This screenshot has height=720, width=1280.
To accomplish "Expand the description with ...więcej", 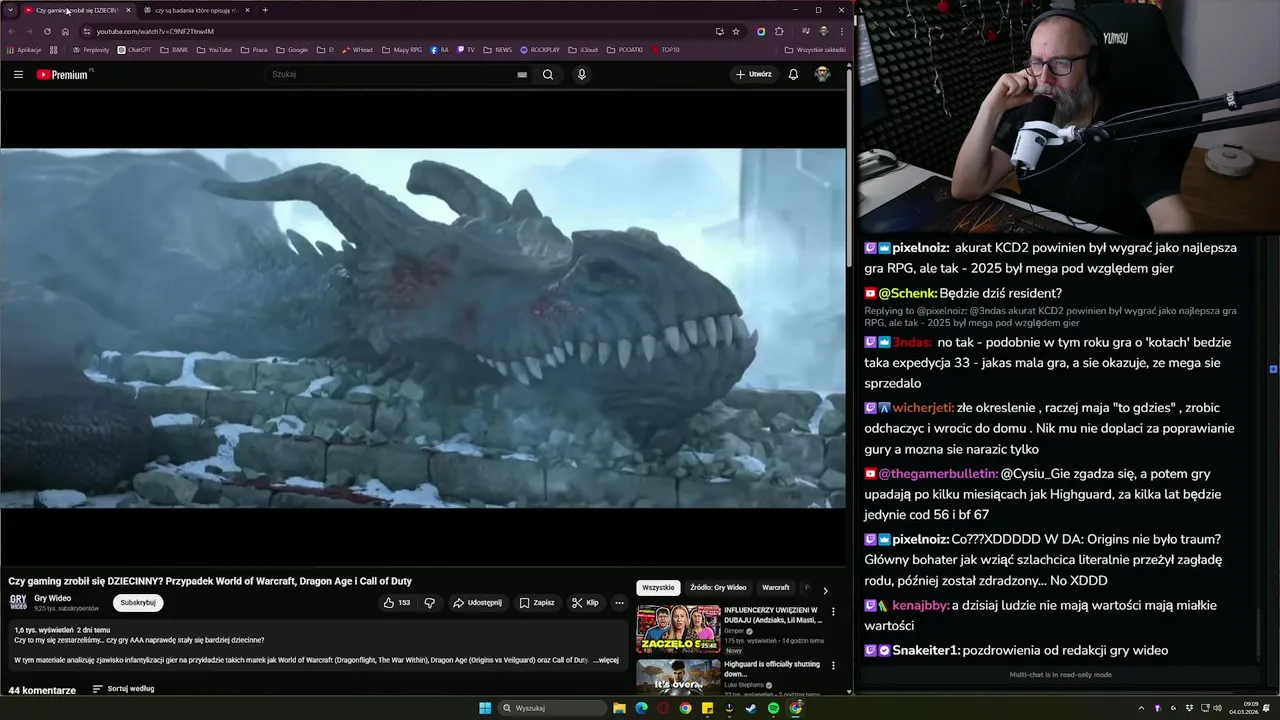I will pyautogui.click(x=606, y=660).
